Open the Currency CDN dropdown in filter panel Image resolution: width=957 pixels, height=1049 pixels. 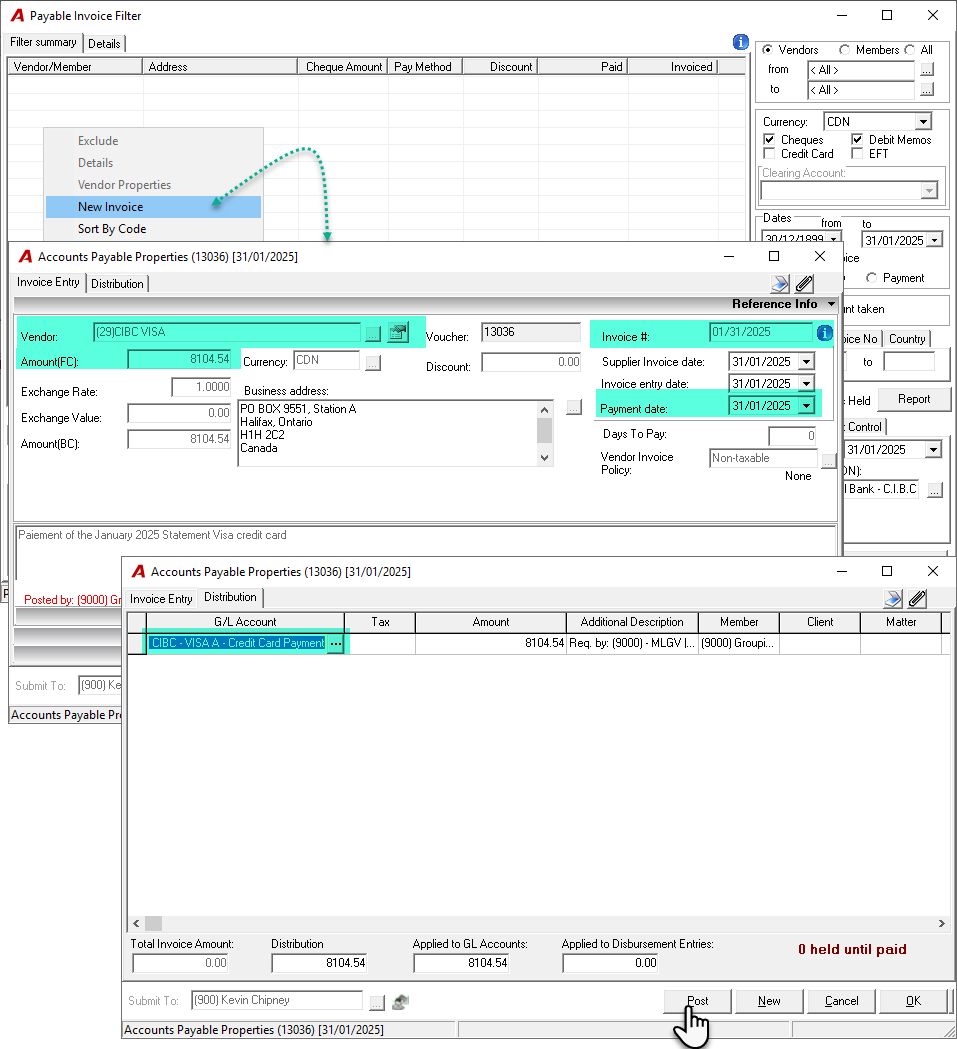(x=924, y=122)
